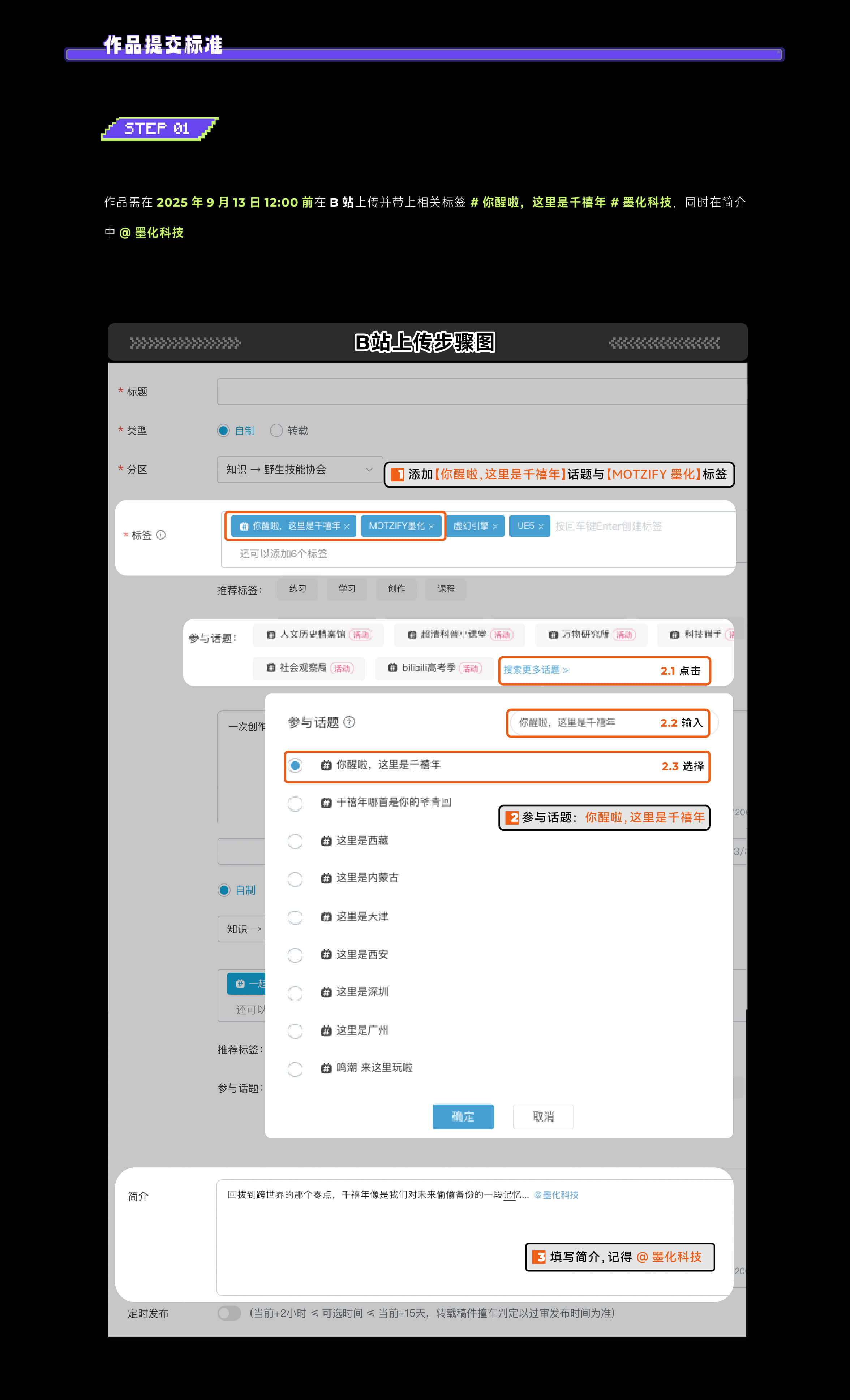Open the 知识 → 野生技能协会 category dropdown

click(x=300, y=469)
